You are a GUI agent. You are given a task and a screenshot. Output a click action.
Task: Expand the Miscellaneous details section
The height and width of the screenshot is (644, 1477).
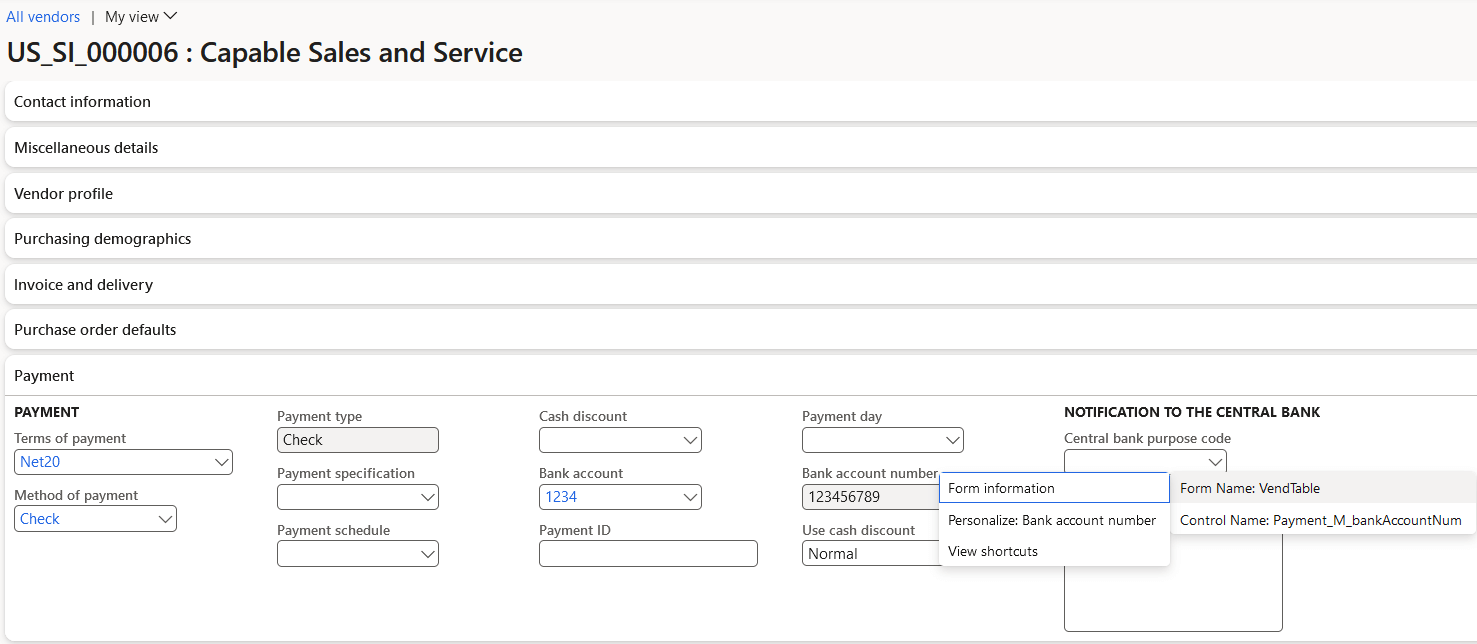point(740,148)
